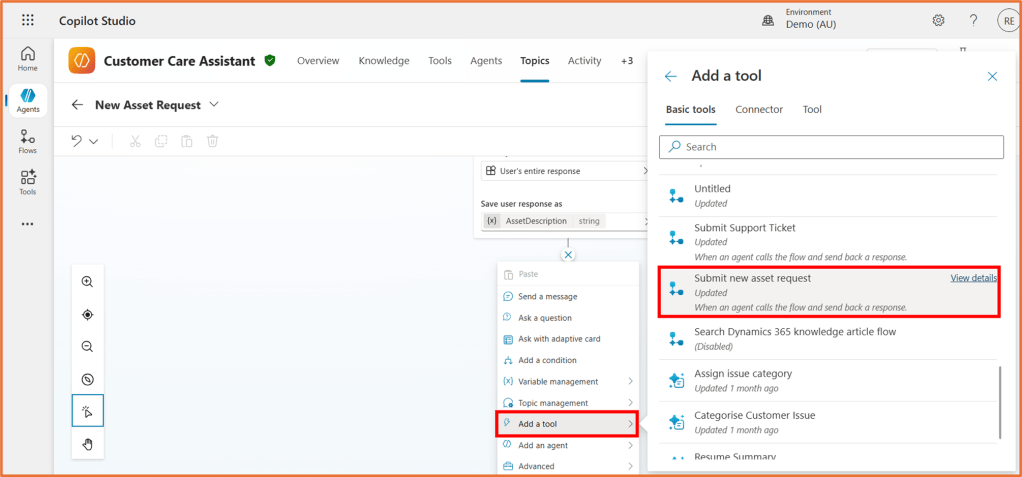Click the Delete trash icon
The image size is (1022, 477).
212,141
